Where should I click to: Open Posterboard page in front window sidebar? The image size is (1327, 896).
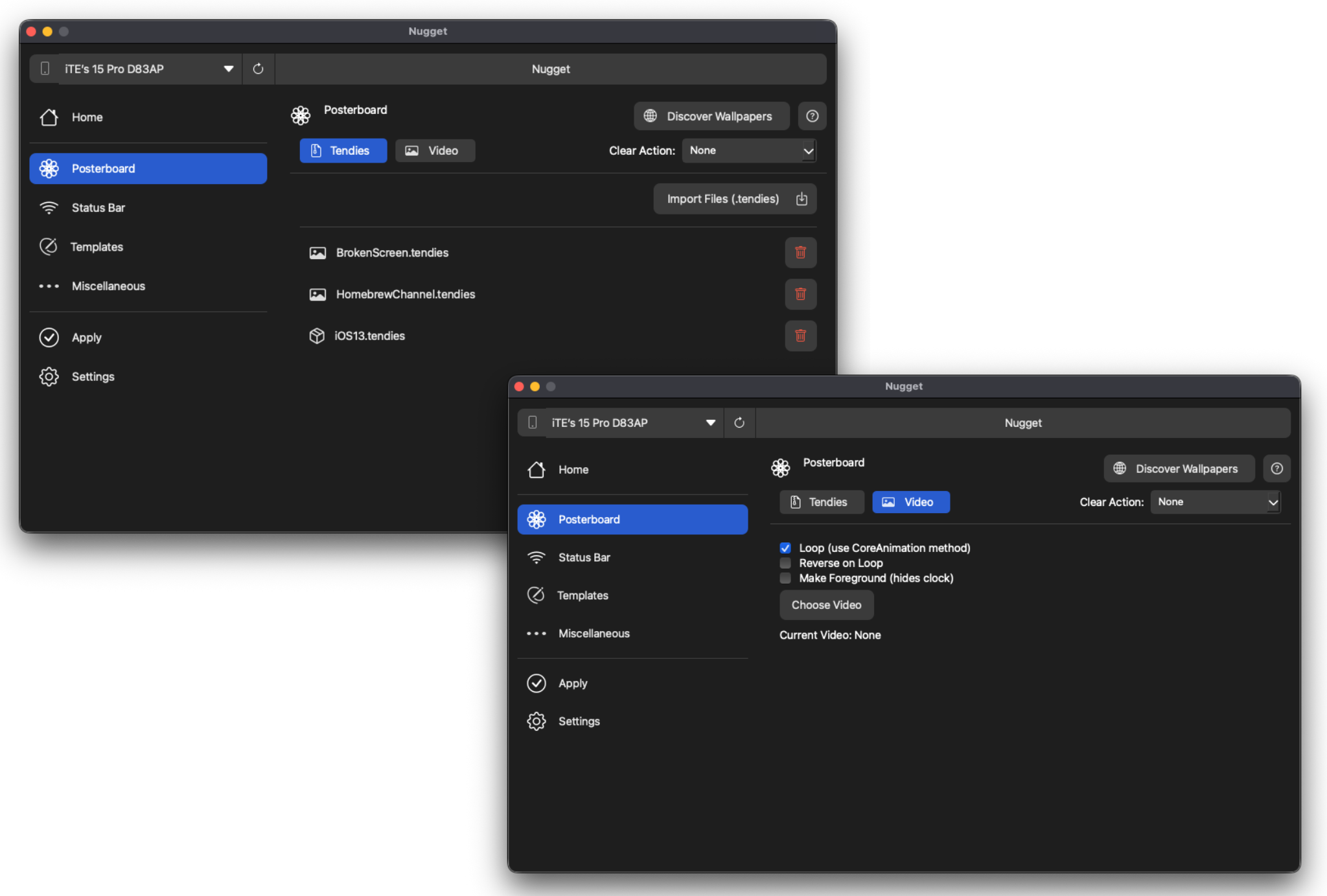click(x=632, y=520)
